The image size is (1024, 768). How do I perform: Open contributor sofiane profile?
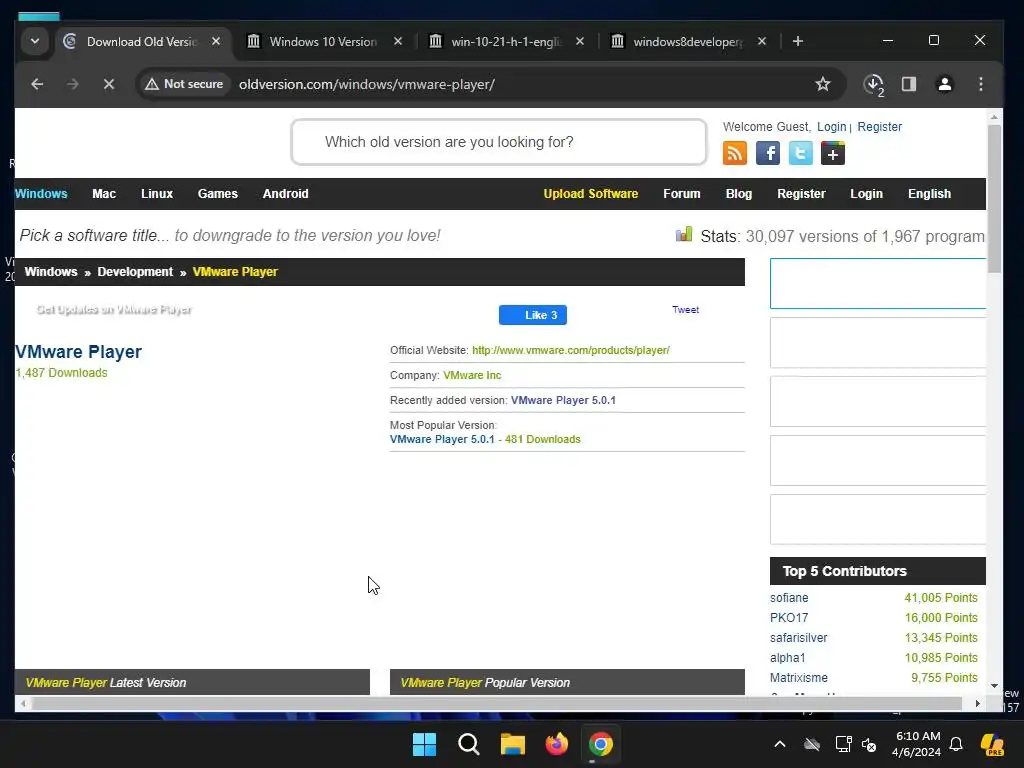[x=789, y=598]
